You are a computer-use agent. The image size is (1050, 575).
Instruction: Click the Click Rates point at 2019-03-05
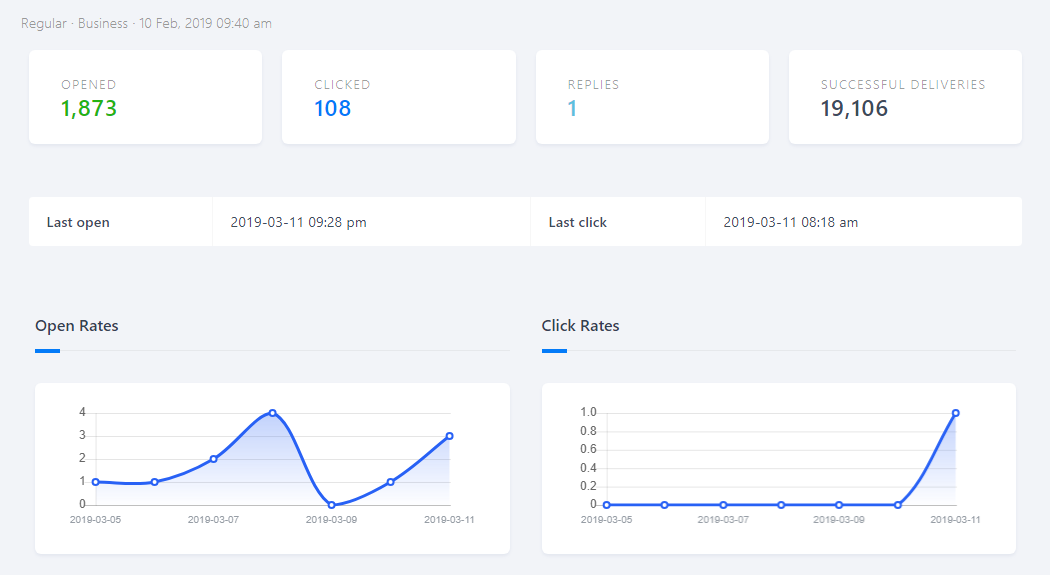[607, 505]
